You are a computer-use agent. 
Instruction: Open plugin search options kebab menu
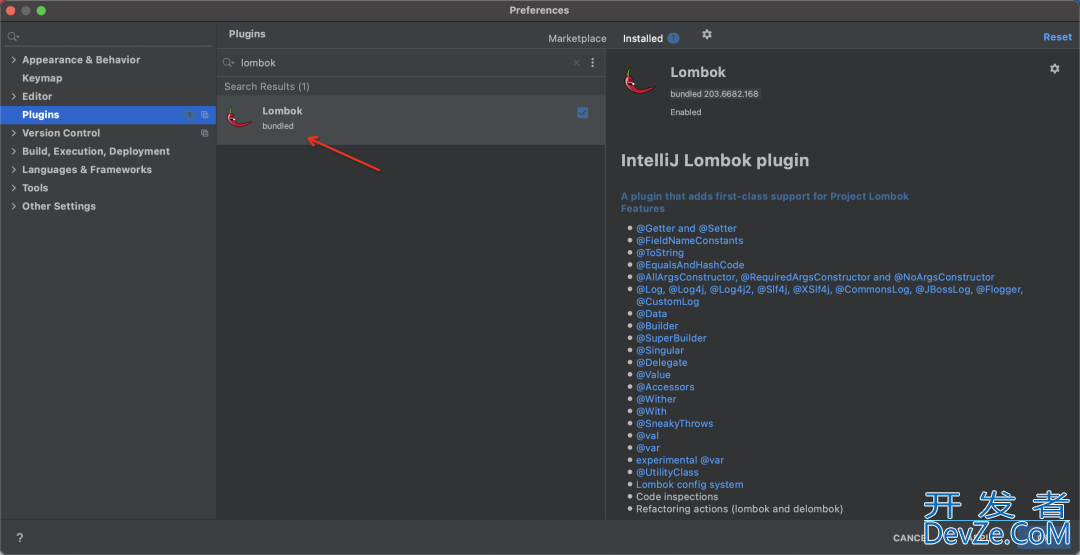tap(592, 63)
